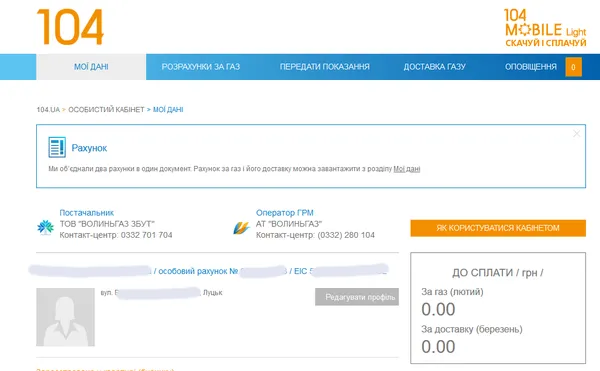Click the 0.00 amount for delivery
The width and height of the screenshot is (600, 371).
coord(438,347)
